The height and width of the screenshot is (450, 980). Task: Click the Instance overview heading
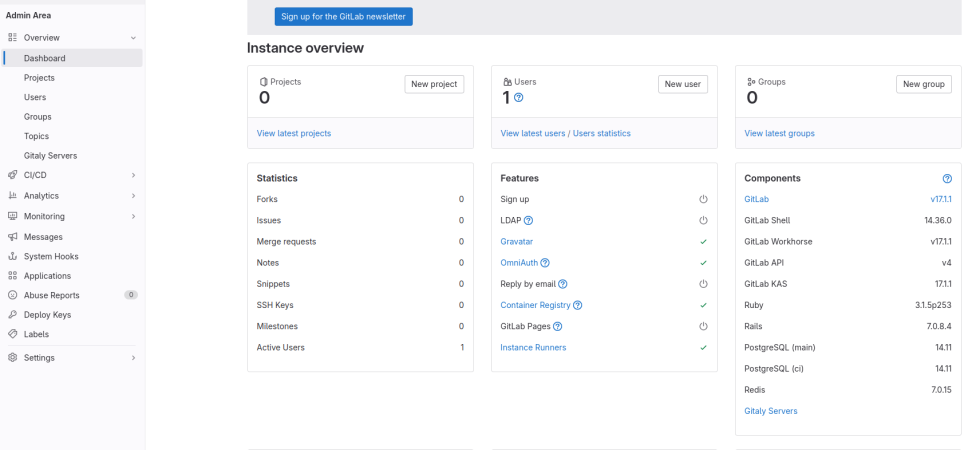click(305, 48)
